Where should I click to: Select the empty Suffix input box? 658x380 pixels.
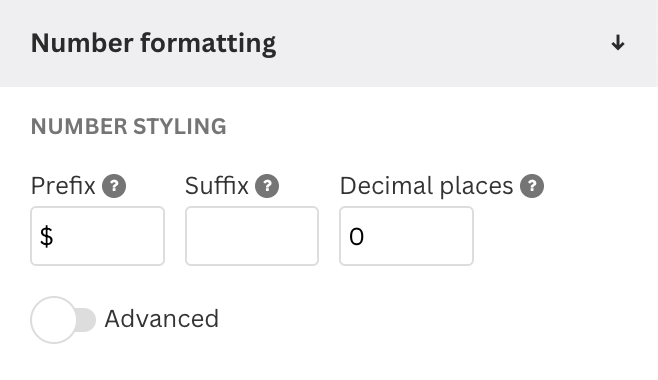click(x=252, y=236)
